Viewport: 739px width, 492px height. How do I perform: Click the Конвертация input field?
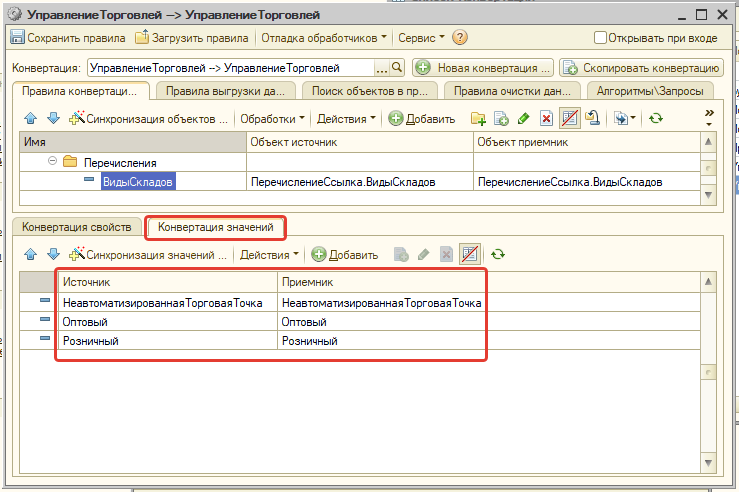coord(231,68)
